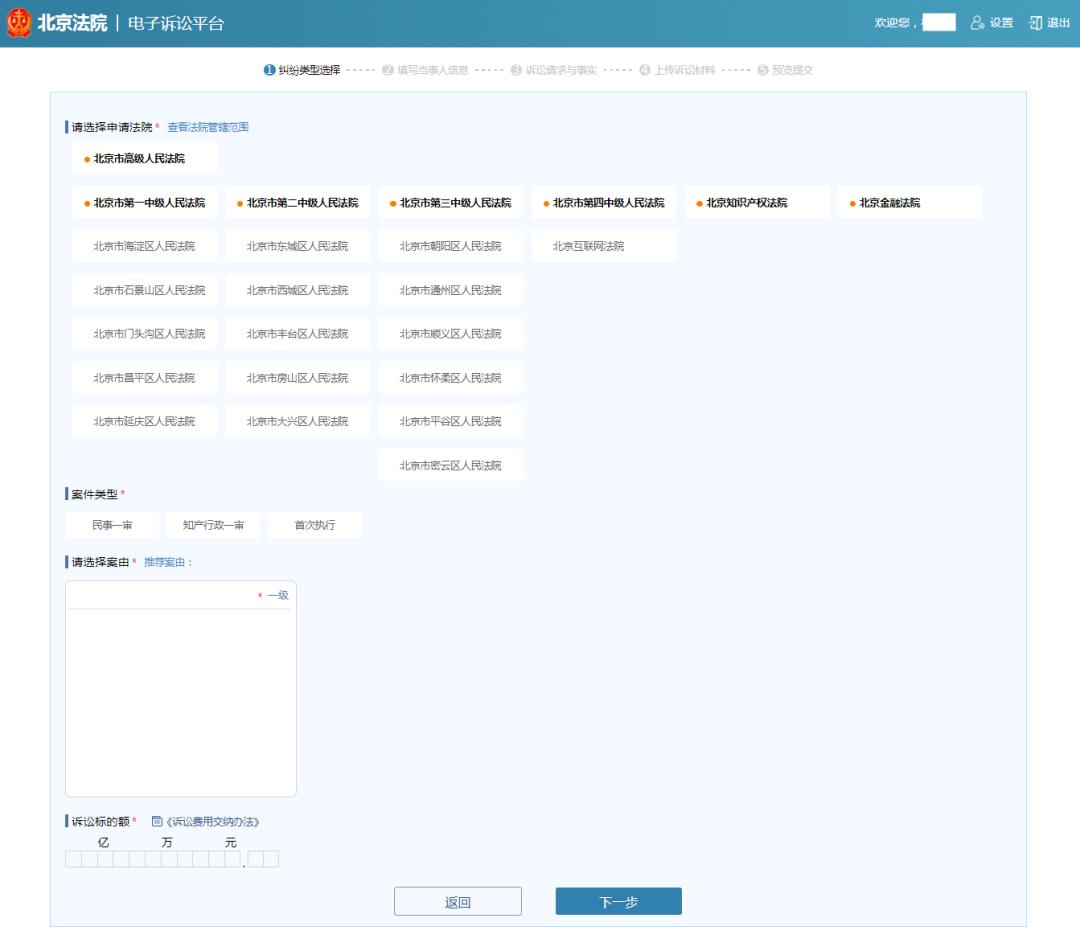Pick 北京市延庆区人民法院
Viewport: 1080px width, 947px height.
point(145,421)
